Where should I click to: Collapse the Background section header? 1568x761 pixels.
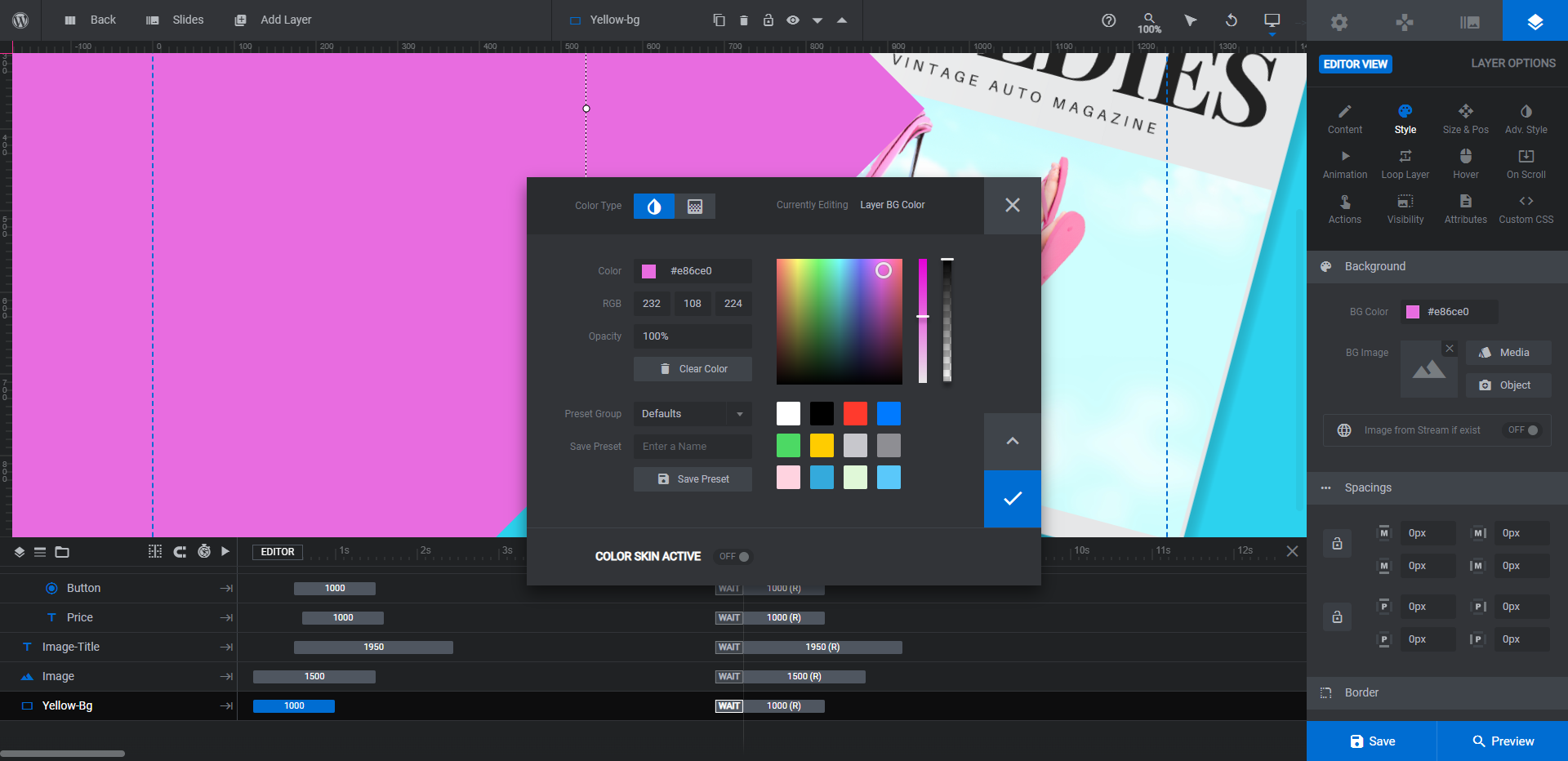tap(1437, 267)
